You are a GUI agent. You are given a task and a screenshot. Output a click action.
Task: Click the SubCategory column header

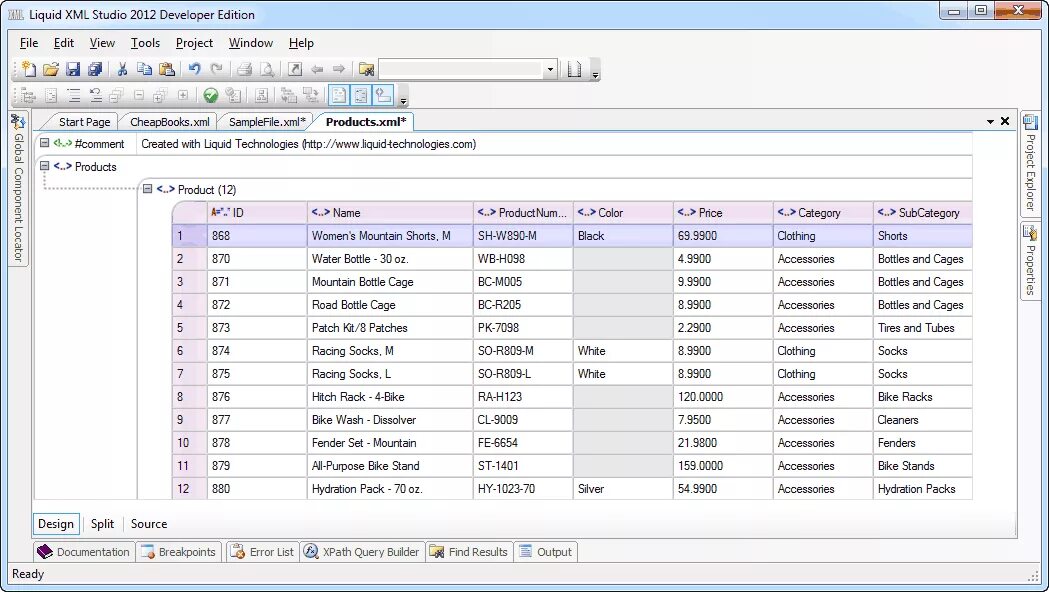tap(923, 213)
